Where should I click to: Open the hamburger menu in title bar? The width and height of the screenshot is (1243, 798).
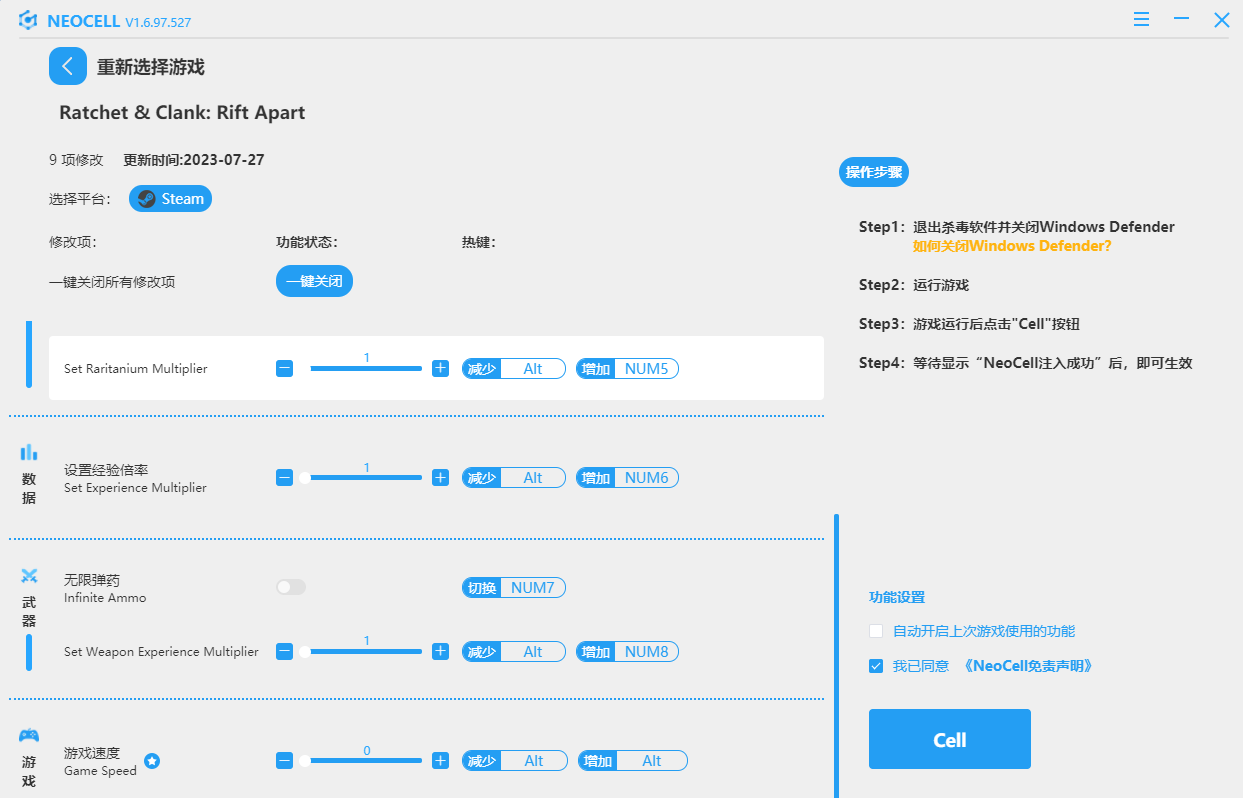click(x=1141, y=20)
